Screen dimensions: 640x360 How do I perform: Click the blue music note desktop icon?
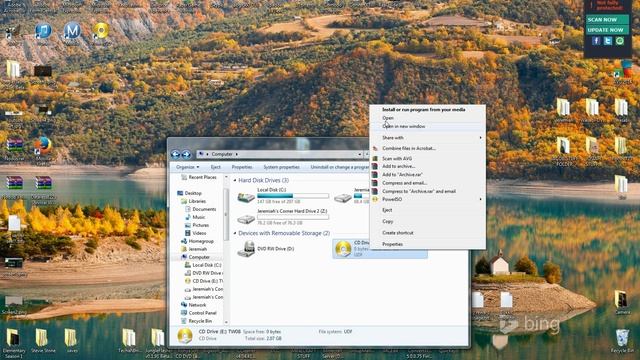43,31
